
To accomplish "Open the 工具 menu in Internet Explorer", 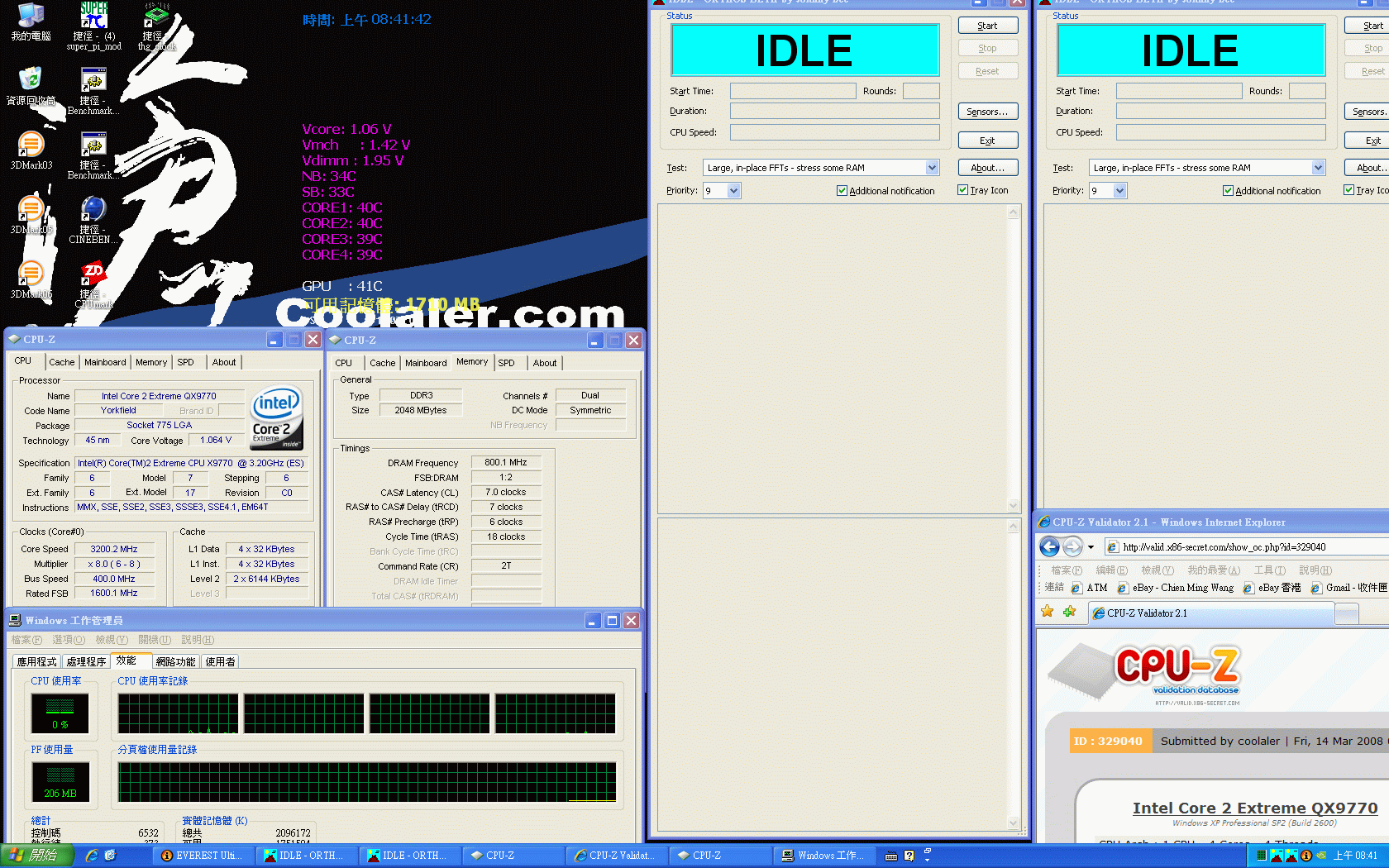I will [1269, 570].
